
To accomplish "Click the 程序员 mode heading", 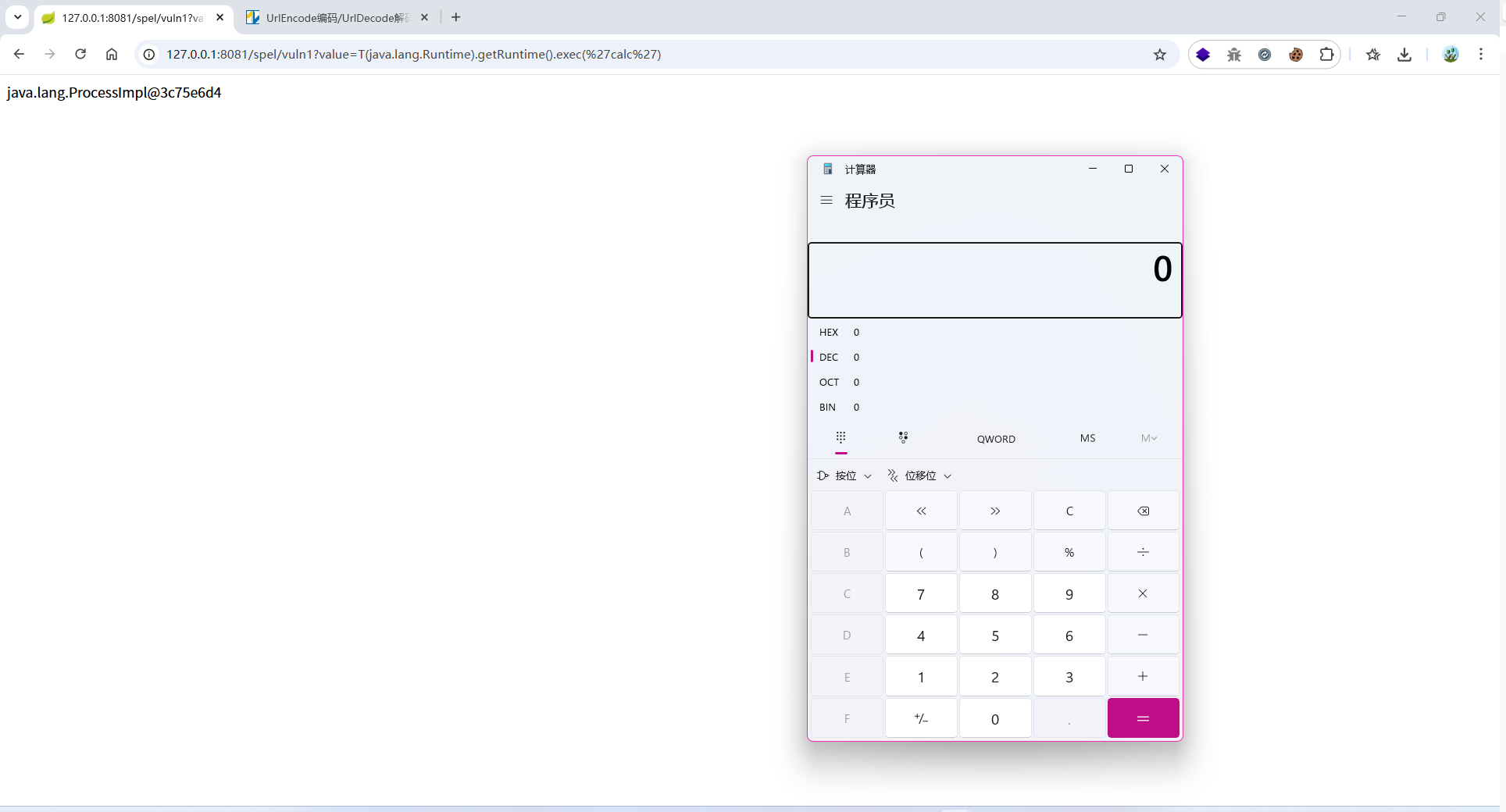I will [x=870, y=201].
